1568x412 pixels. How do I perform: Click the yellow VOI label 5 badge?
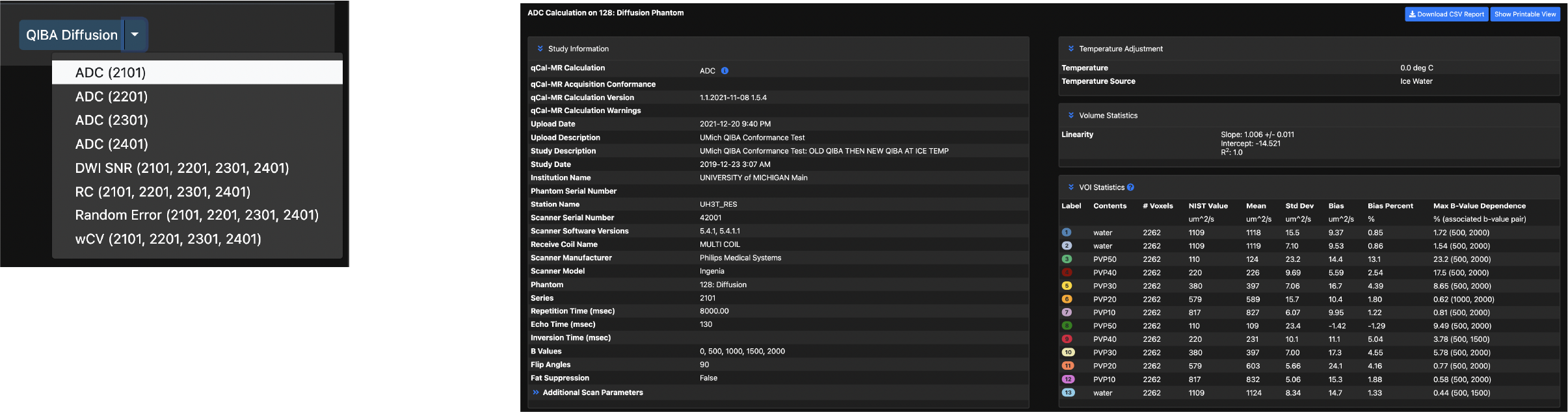[1067, 286]
